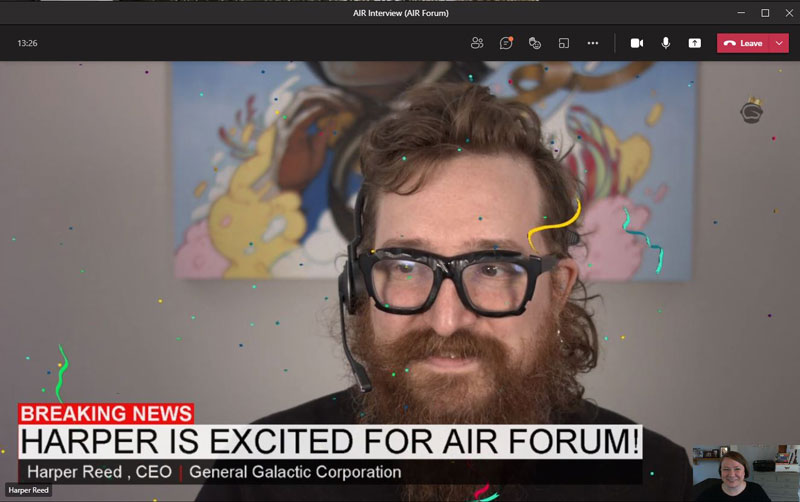The image size is (800, 502).
Task: Leave the meeting
Action: (x=743, y=43)
